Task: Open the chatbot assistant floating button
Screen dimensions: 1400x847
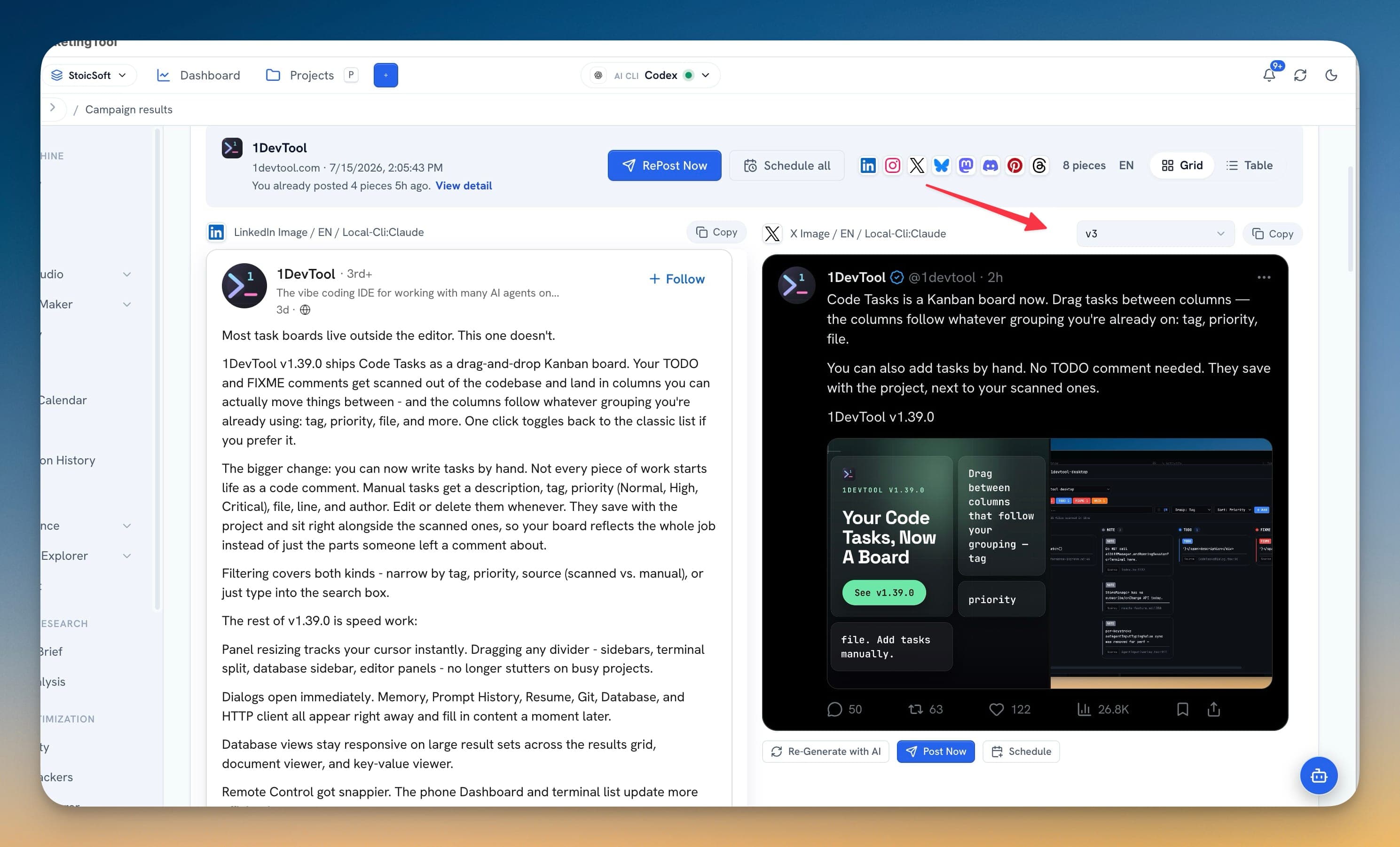Action: click(1318, 776)
